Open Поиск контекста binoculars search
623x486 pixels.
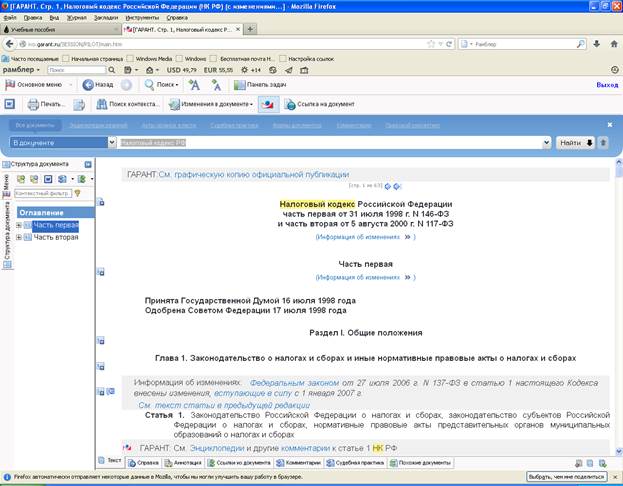coord(128,104)
